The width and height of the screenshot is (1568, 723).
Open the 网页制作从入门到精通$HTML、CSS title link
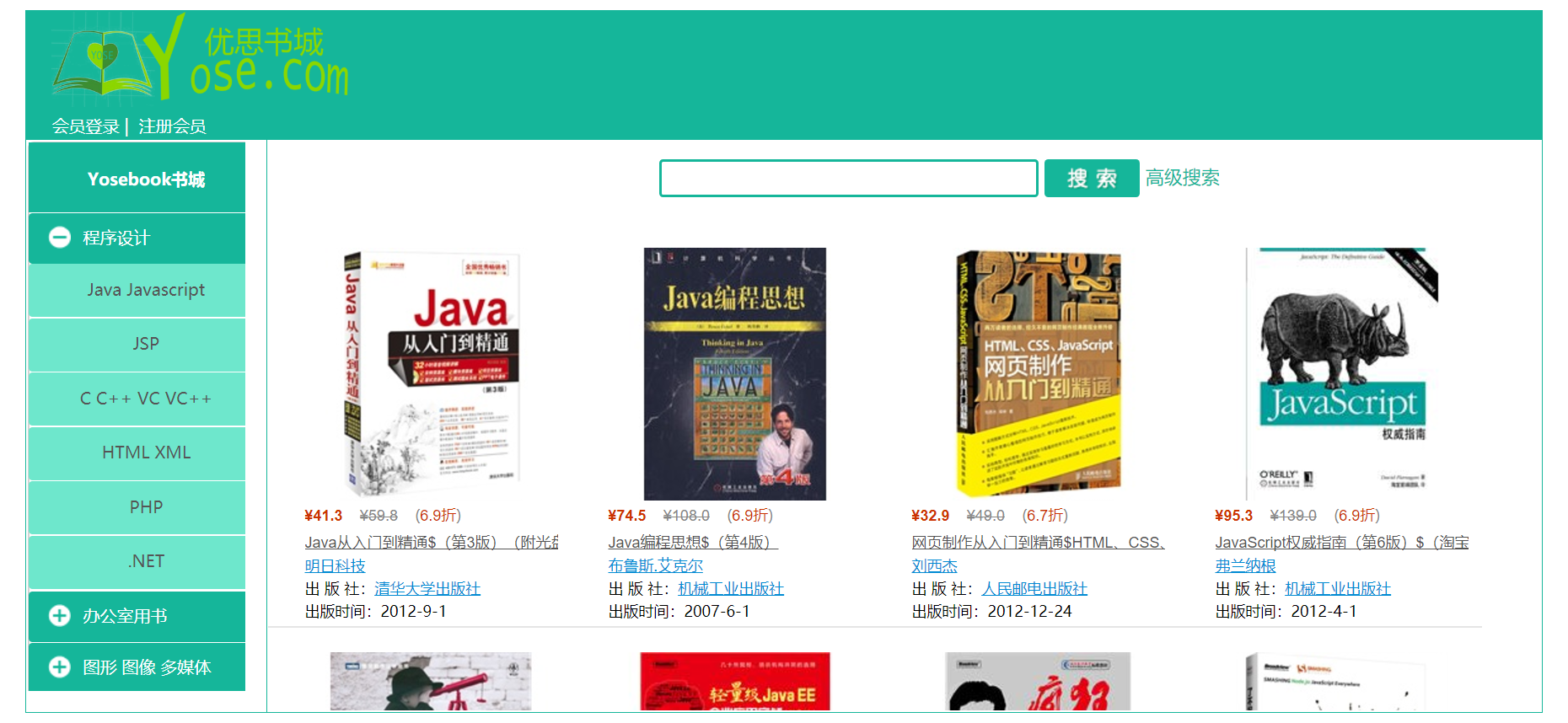(1039, 543)
